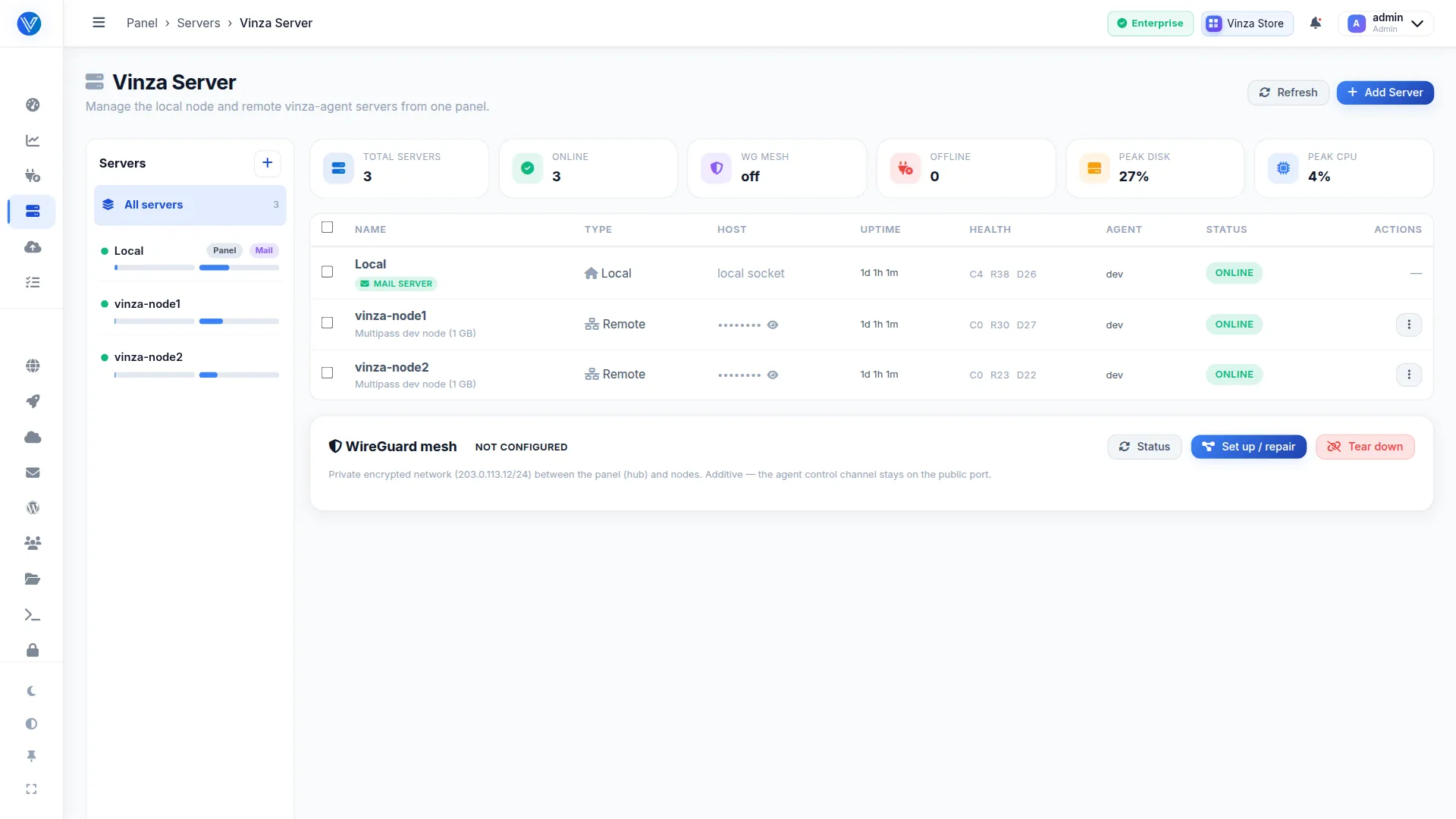Open the task list icon in sidebar
Screen dimensions: 1456x819
[x=33, y=282]
